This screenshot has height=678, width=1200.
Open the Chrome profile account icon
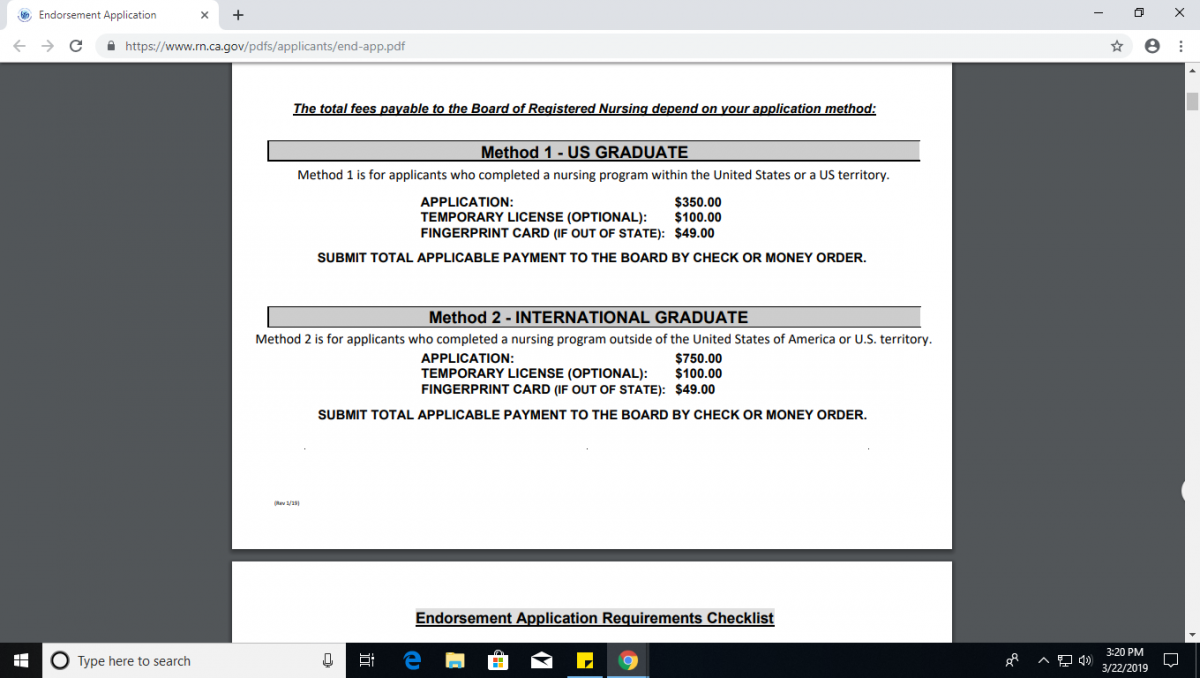1152,46
